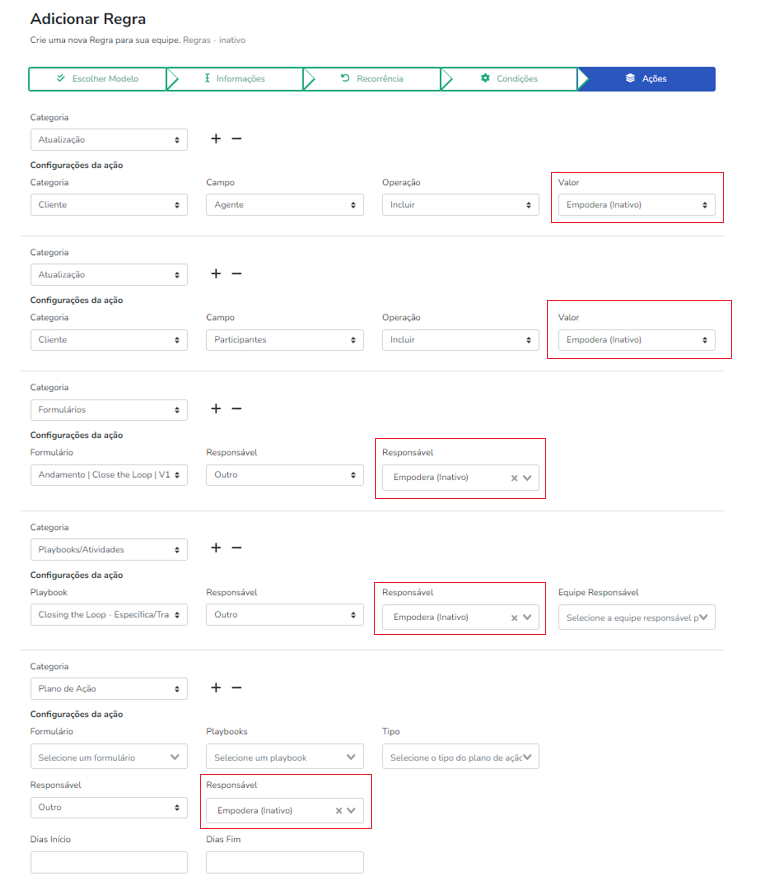Clear Responsável in Plano de Ação settings
This screenshot has width=765, height=884.
(x=338, y=811)
